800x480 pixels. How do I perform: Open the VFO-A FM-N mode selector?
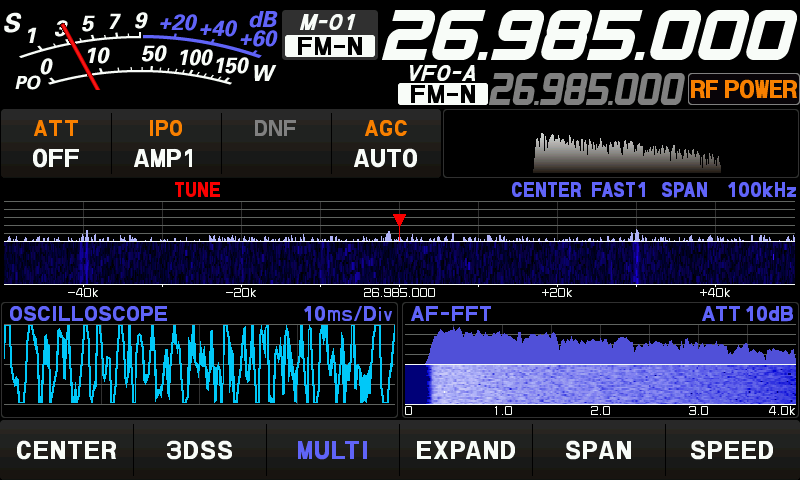(442, 94)
